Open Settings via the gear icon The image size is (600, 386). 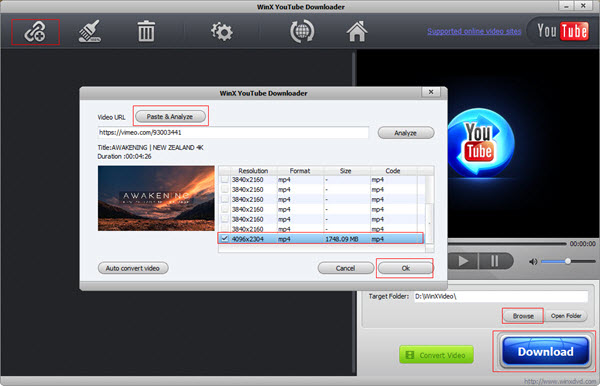[x=222, y=32]
